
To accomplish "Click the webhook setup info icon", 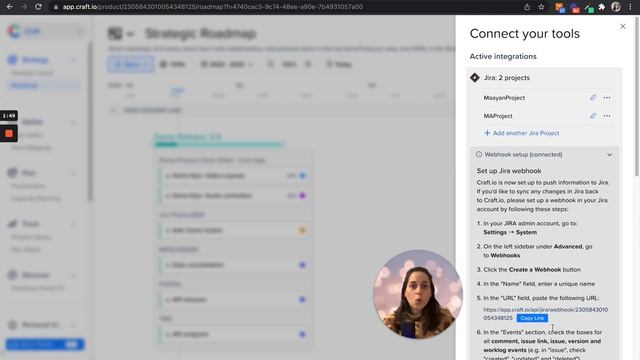I will [x=479, y=154].
